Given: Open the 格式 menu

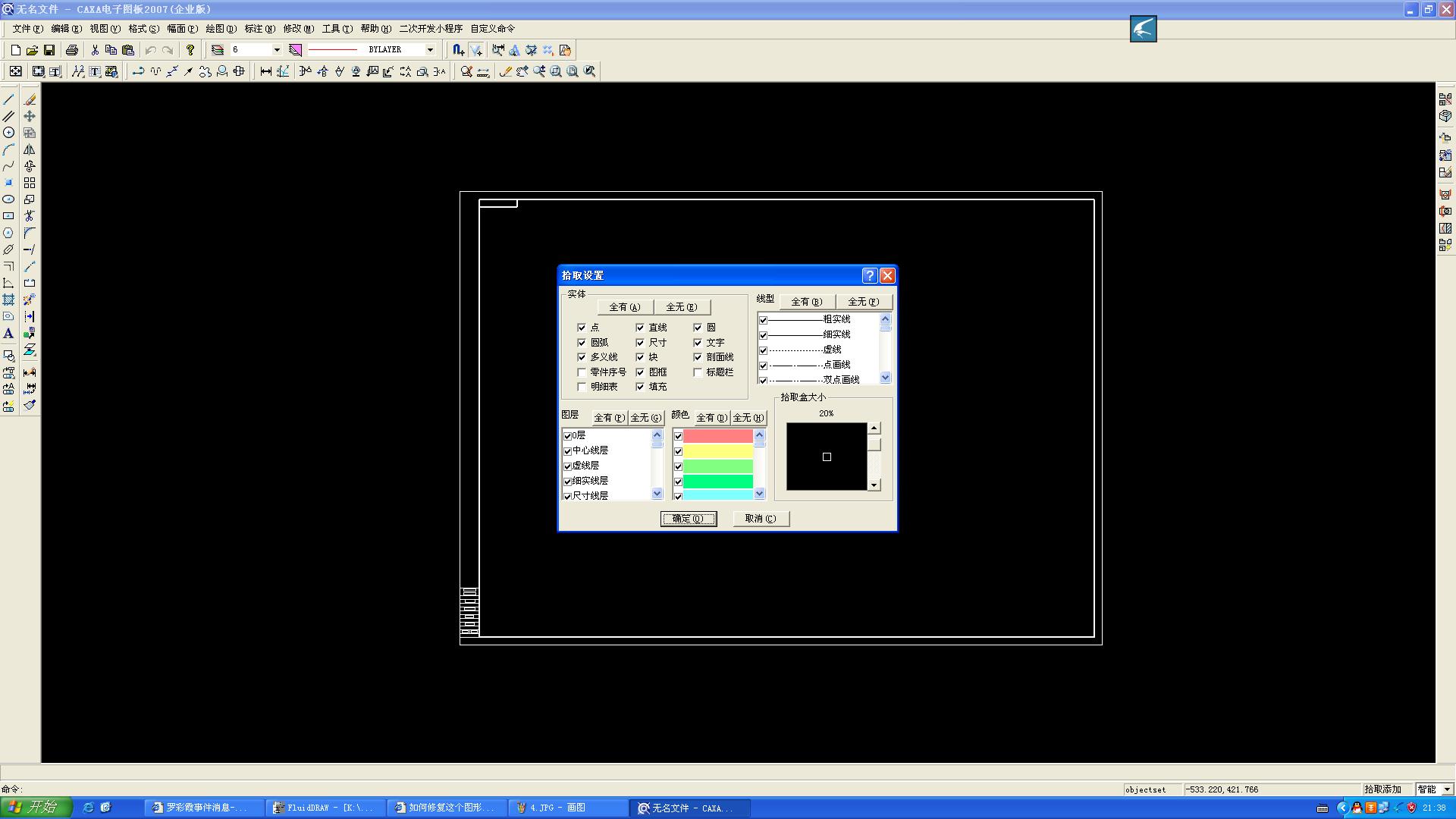Looking at the screenshot, I should coord(143,29).
